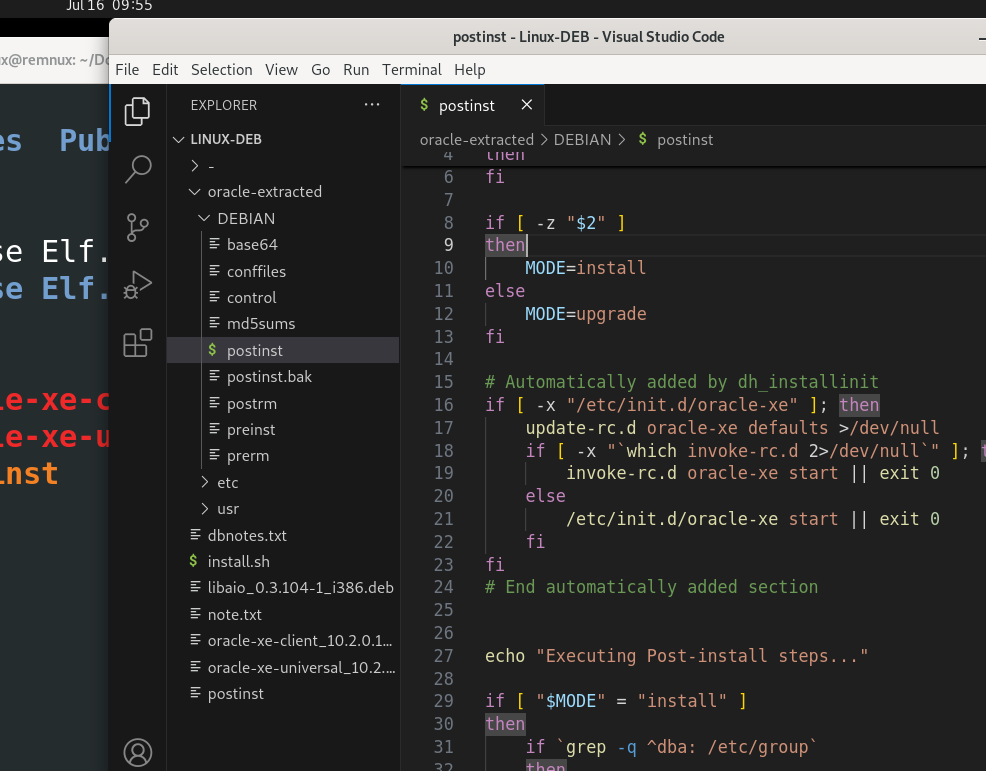The image size is (986, 771).
Task: Click the MODE=install code line
Action: pyautogui.click(x=585, y=268)
